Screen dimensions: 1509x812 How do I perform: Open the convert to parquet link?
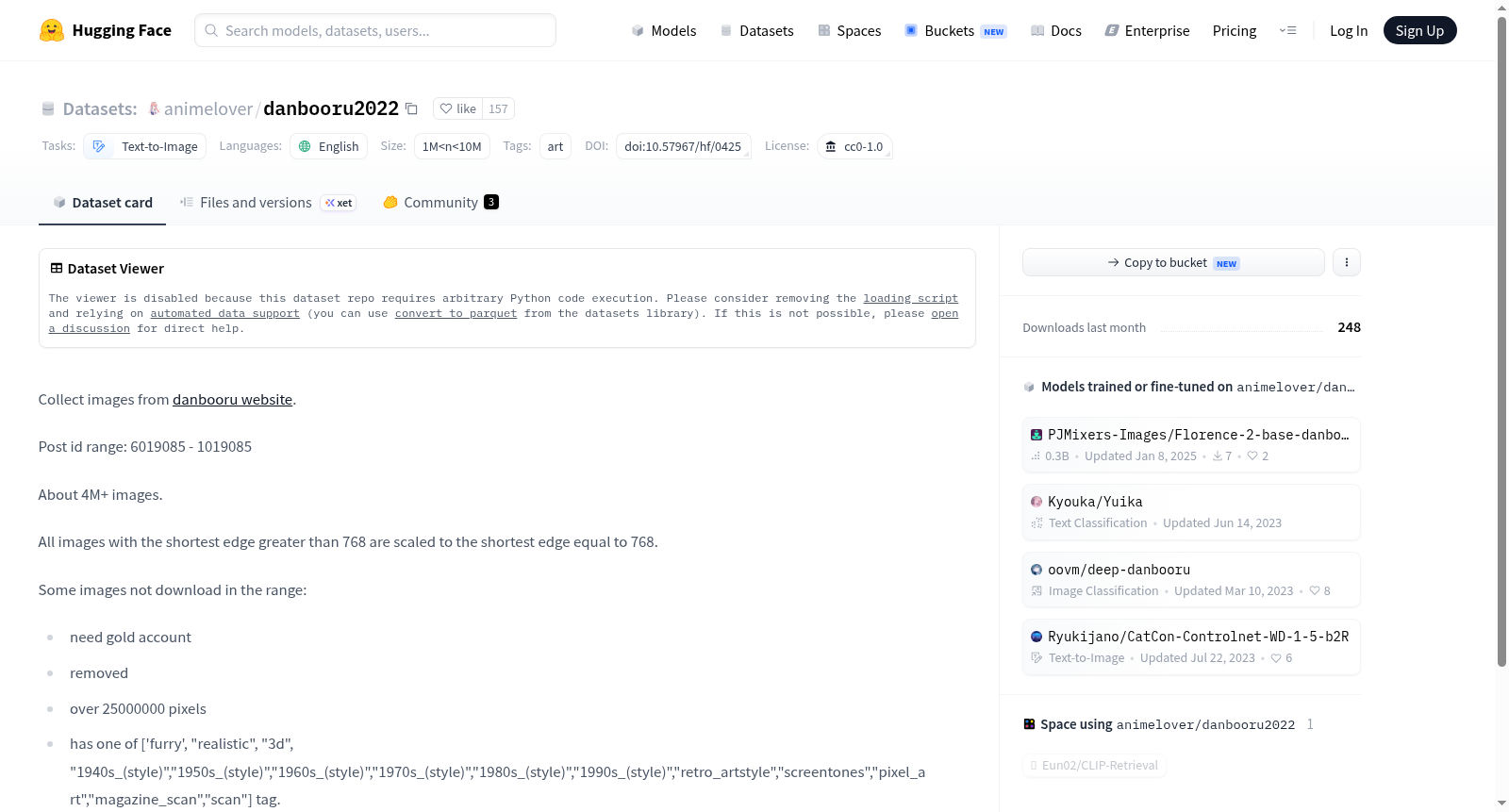[456, 313]
